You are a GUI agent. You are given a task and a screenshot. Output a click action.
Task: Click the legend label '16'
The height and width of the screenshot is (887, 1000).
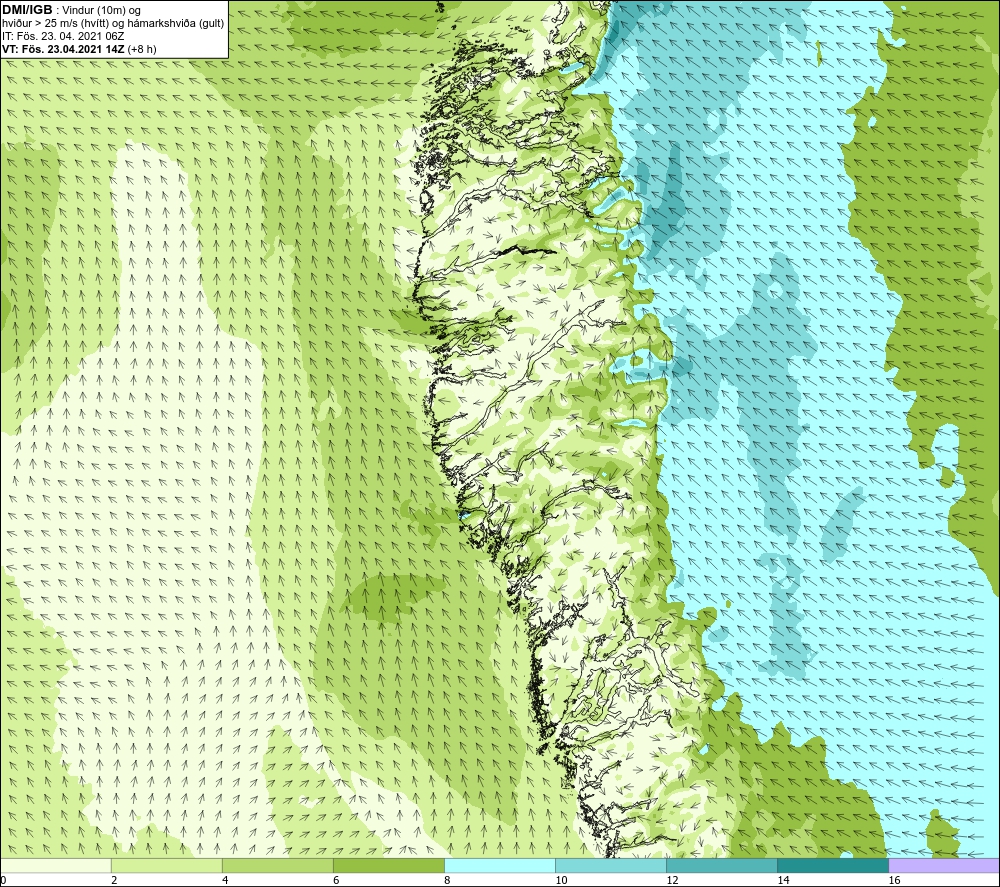coord(894,881)
